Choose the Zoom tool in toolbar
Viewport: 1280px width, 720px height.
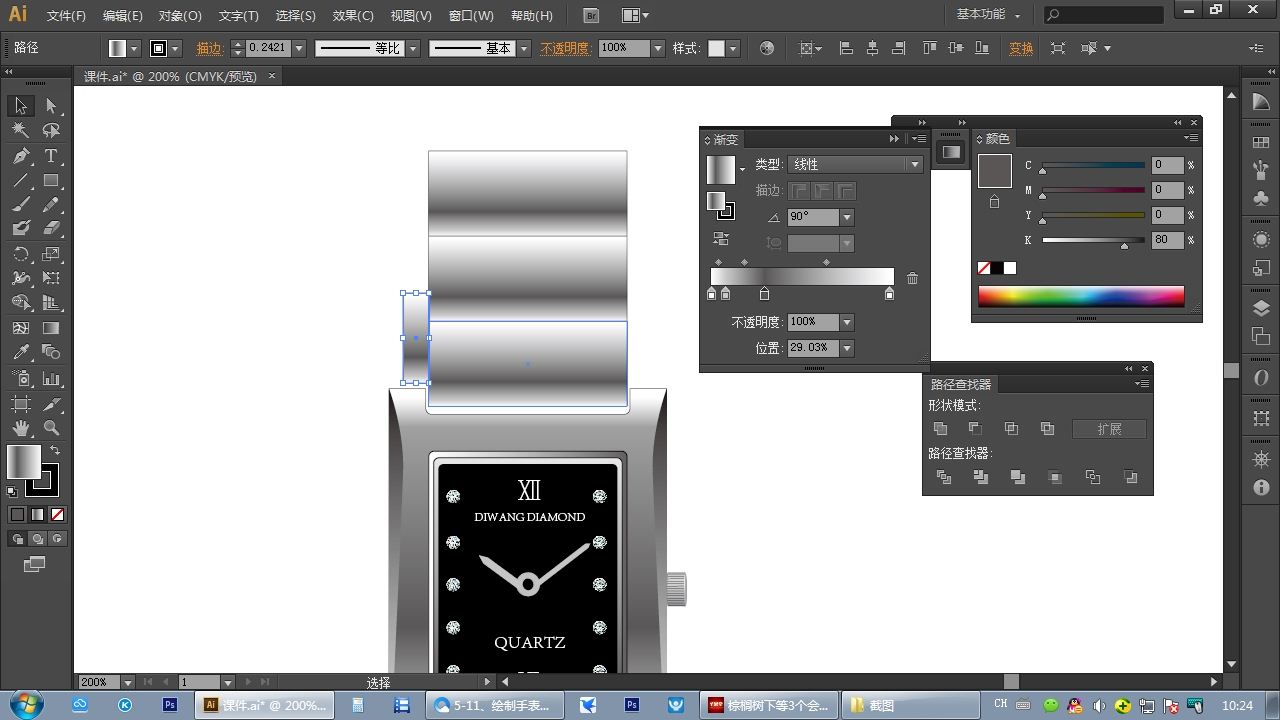point(51,428)
